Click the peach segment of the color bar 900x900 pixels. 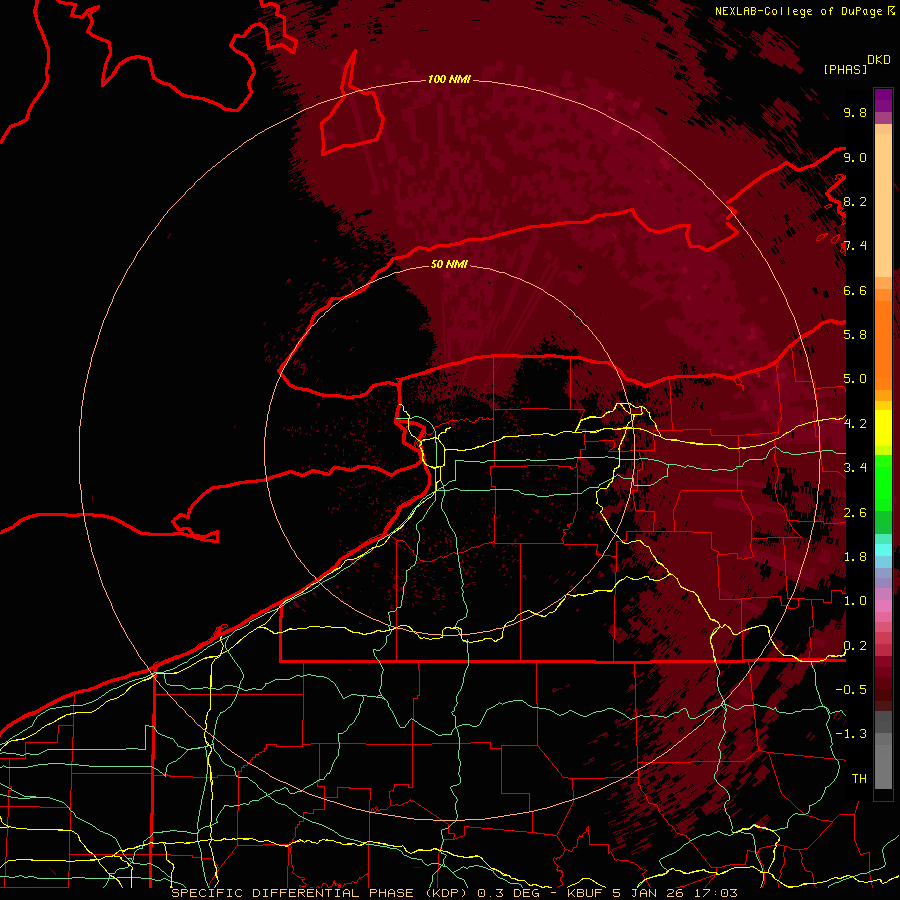pyautogui.click(x=883, y=205)
